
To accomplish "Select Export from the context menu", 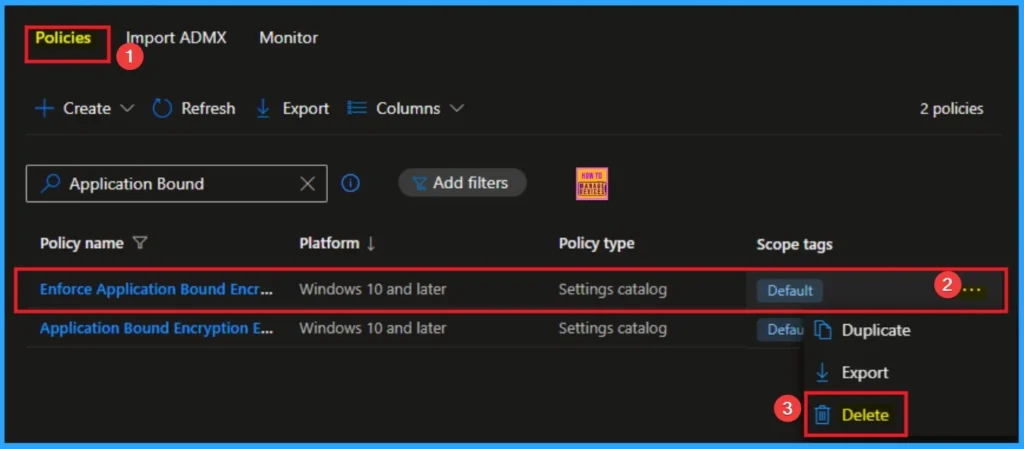I will [x=865, y=373].
